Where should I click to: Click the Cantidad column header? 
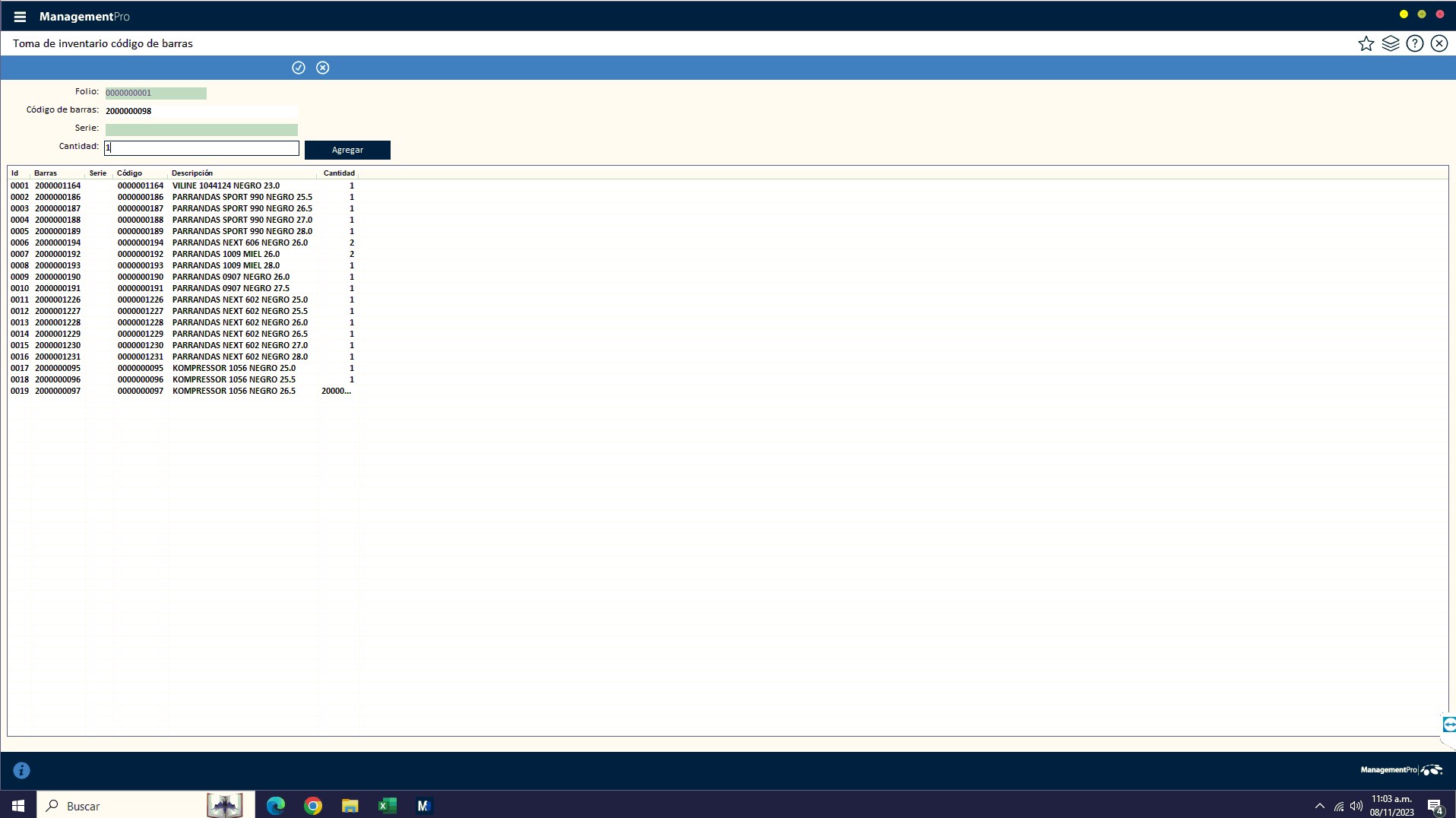[339, 173]
